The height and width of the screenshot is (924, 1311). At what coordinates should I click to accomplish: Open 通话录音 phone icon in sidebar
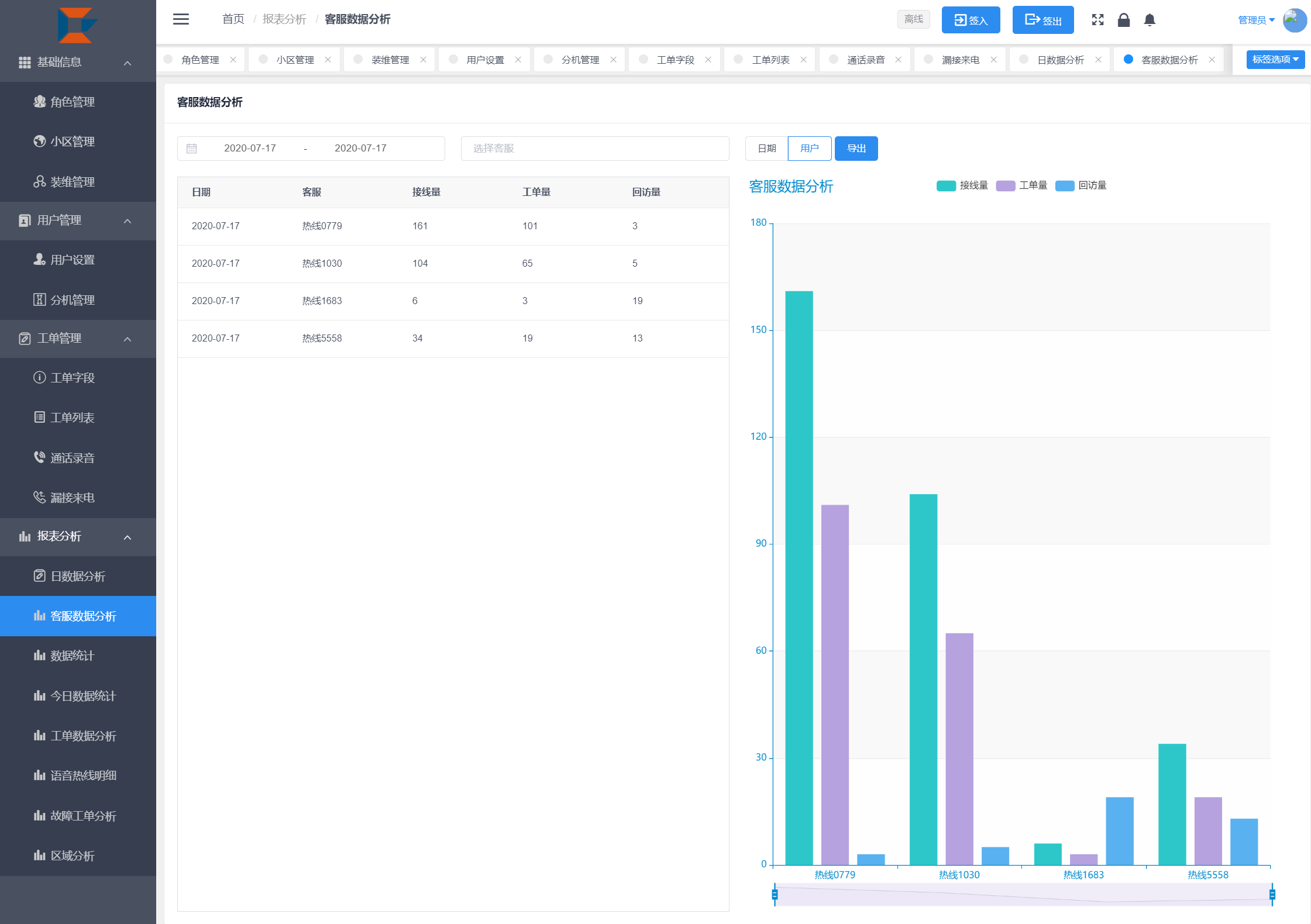(39, 457)
